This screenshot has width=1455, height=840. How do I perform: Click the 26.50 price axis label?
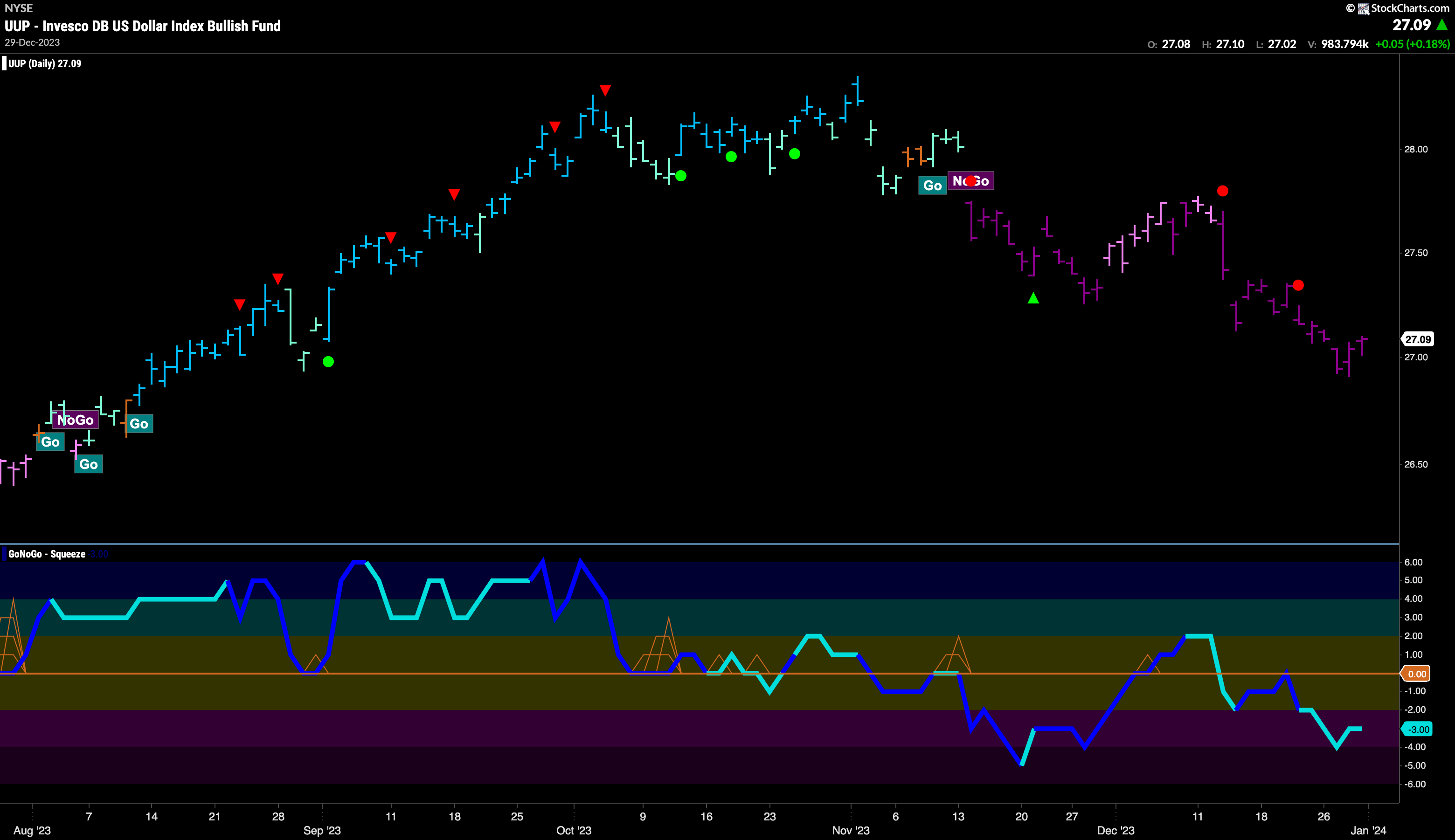[x=1416, y=464]
